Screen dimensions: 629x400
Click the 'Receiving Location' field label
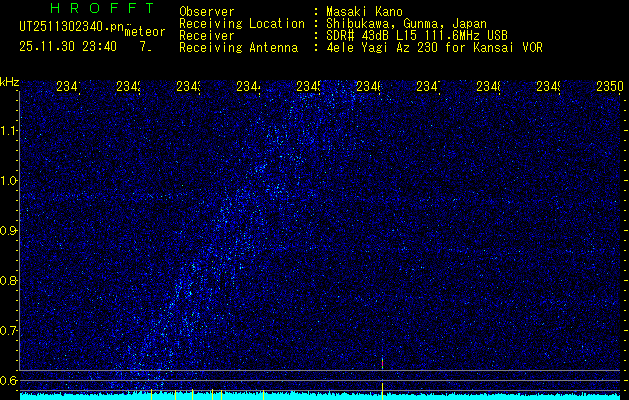242,24
